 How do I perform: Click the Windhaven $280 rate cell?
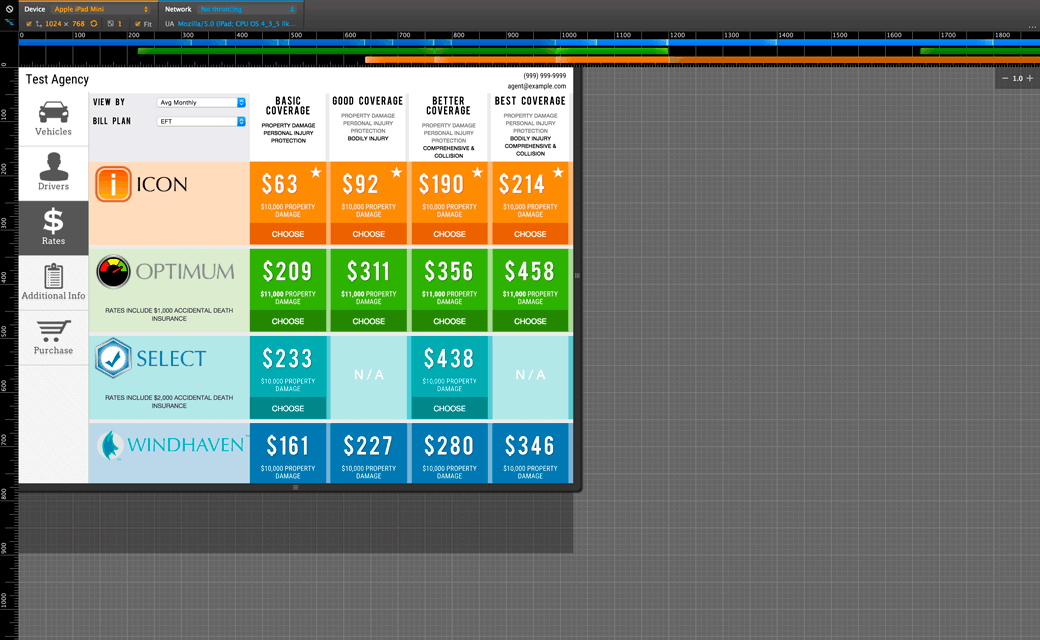pos(450,453)
